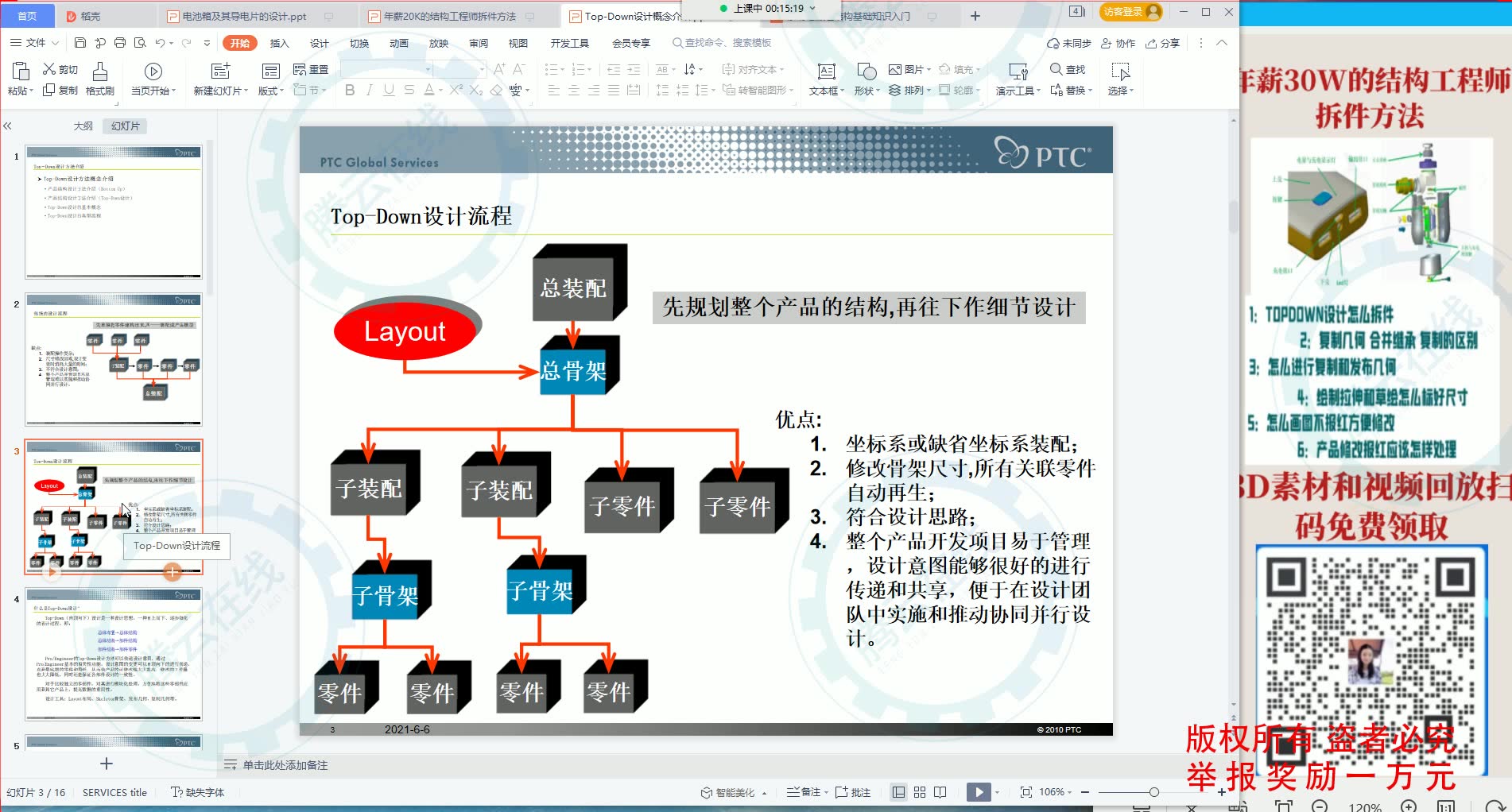Open font color picker A
Screen dimensions: 1512x812
429,91
